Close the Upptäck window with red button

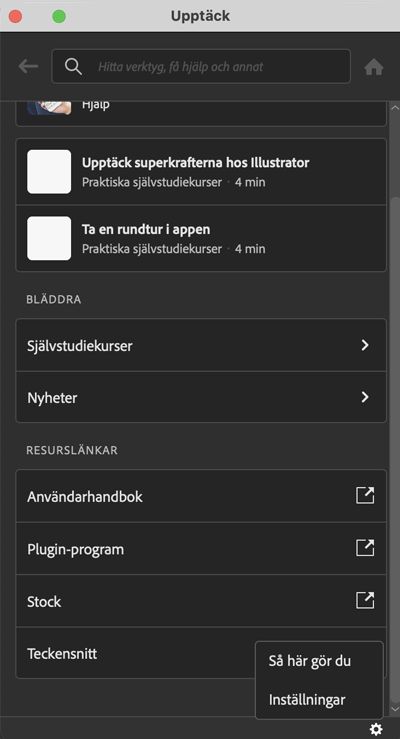16,16
